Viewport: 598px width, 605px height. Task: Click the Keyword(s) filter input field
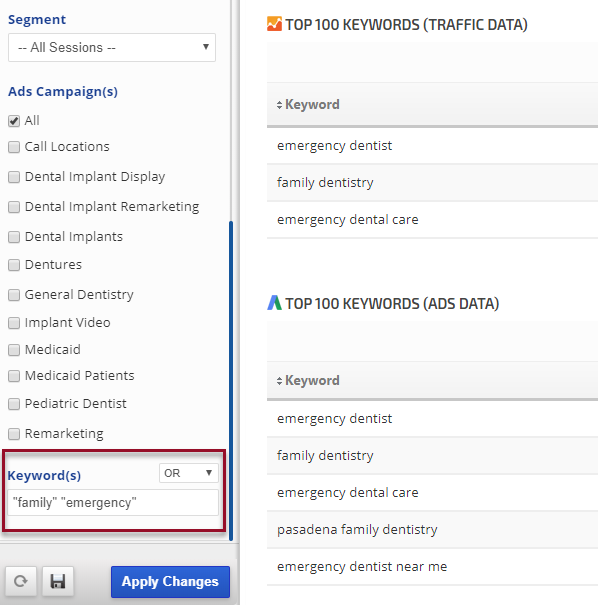[113, 503]
